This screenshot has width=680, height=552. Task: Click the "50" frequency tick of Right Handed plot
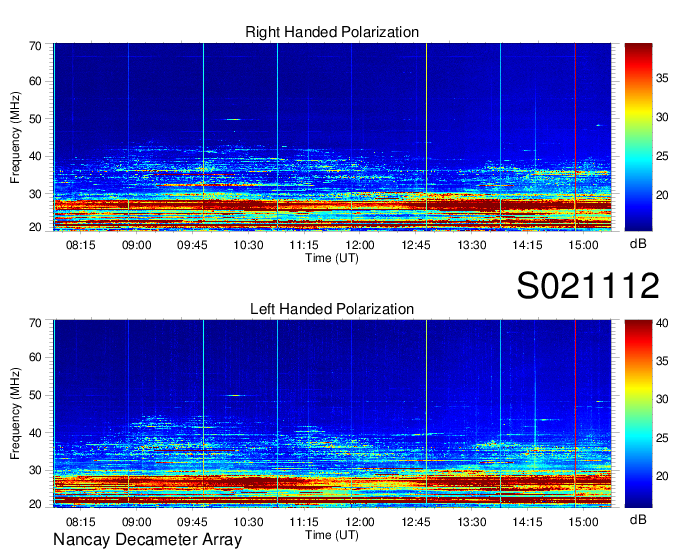tap(35, 119)
